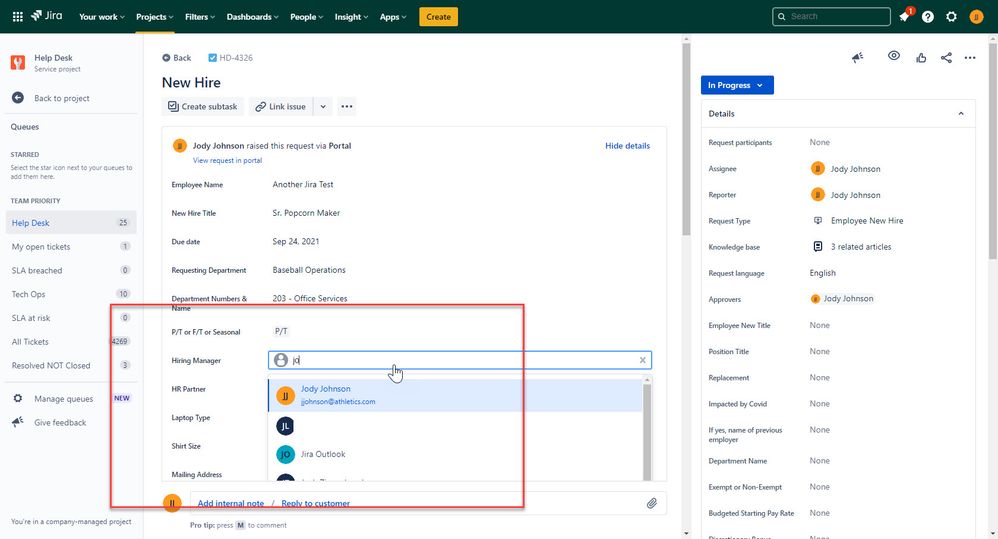Image resolution: width=998 pixels, height=539 pixels.
Task: Open the notifications bell icon
Action: (904, 17)
